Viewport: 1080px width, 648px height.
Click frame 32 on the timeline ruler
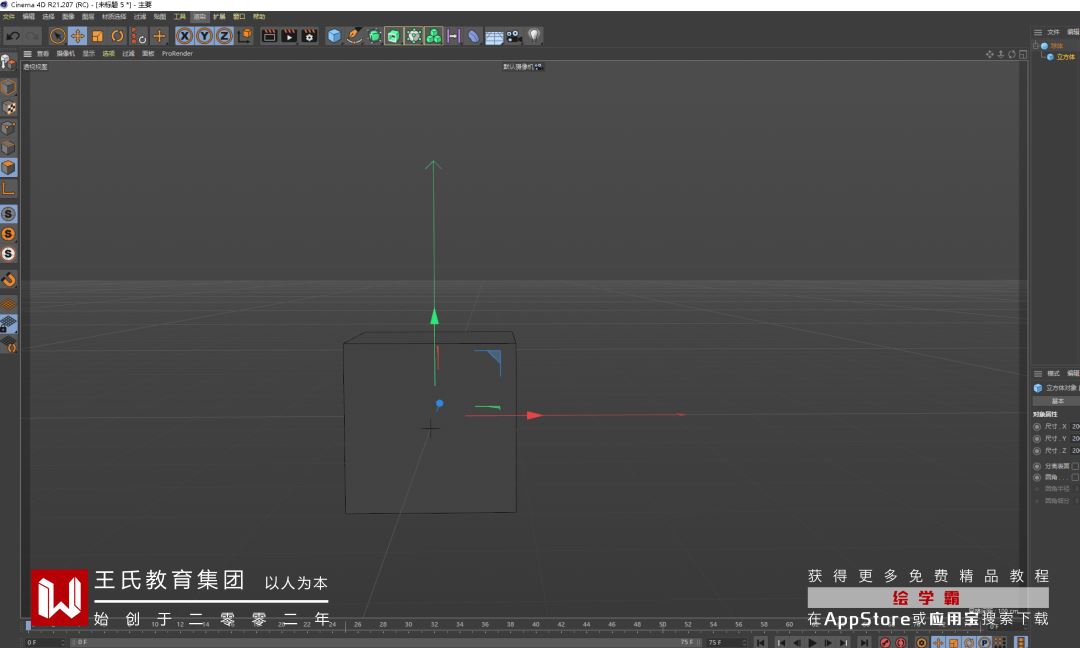coord(434,625)
